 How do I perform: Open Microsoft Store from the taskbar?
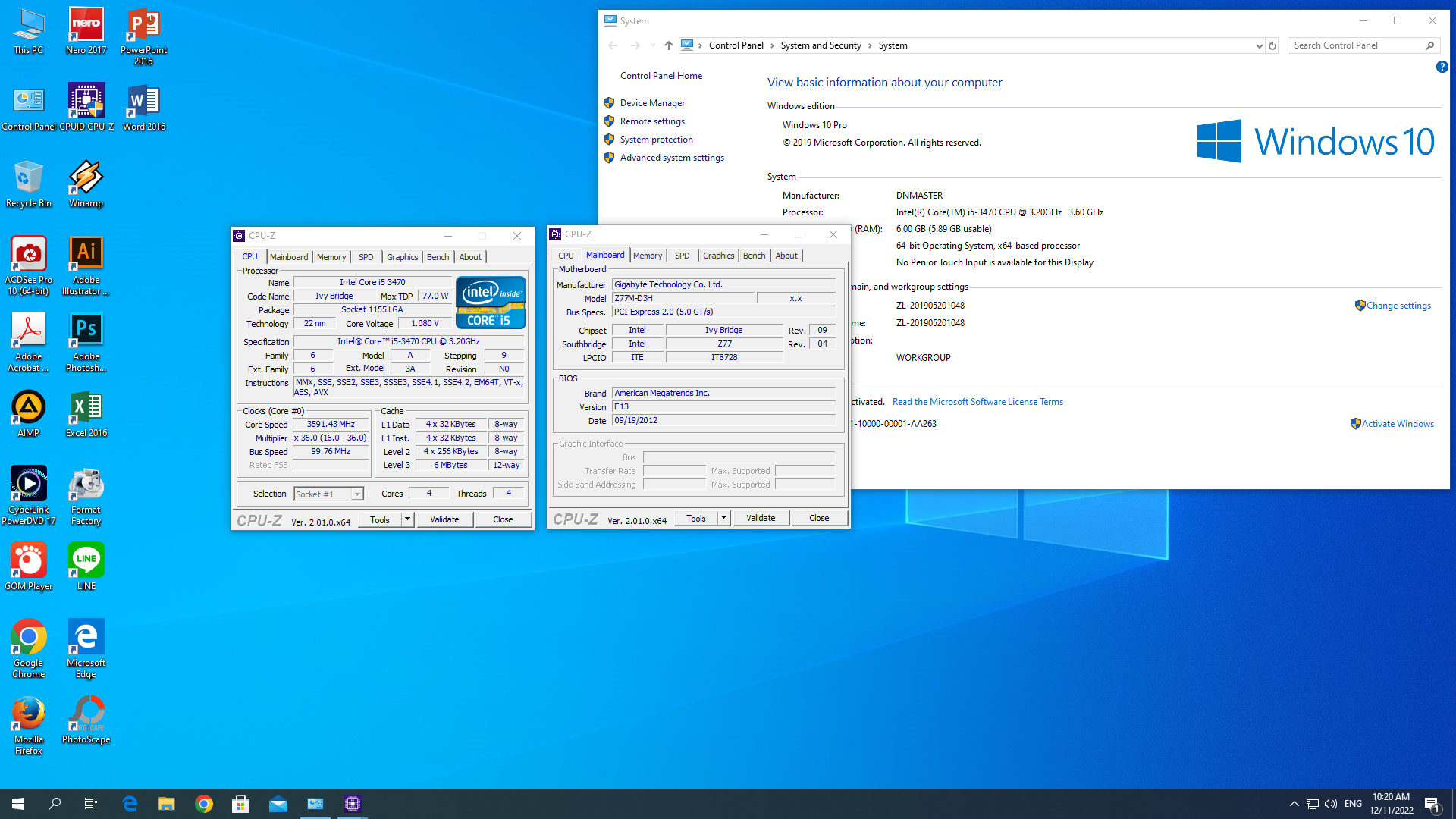coord(241,804)
